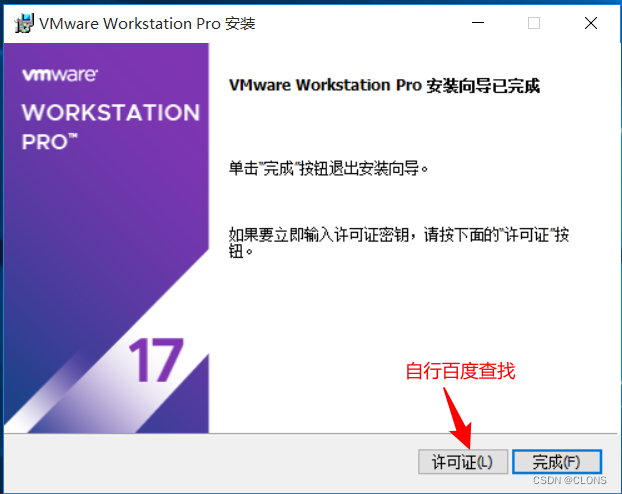Click the greyed-out maximize window button

[534, 23]
